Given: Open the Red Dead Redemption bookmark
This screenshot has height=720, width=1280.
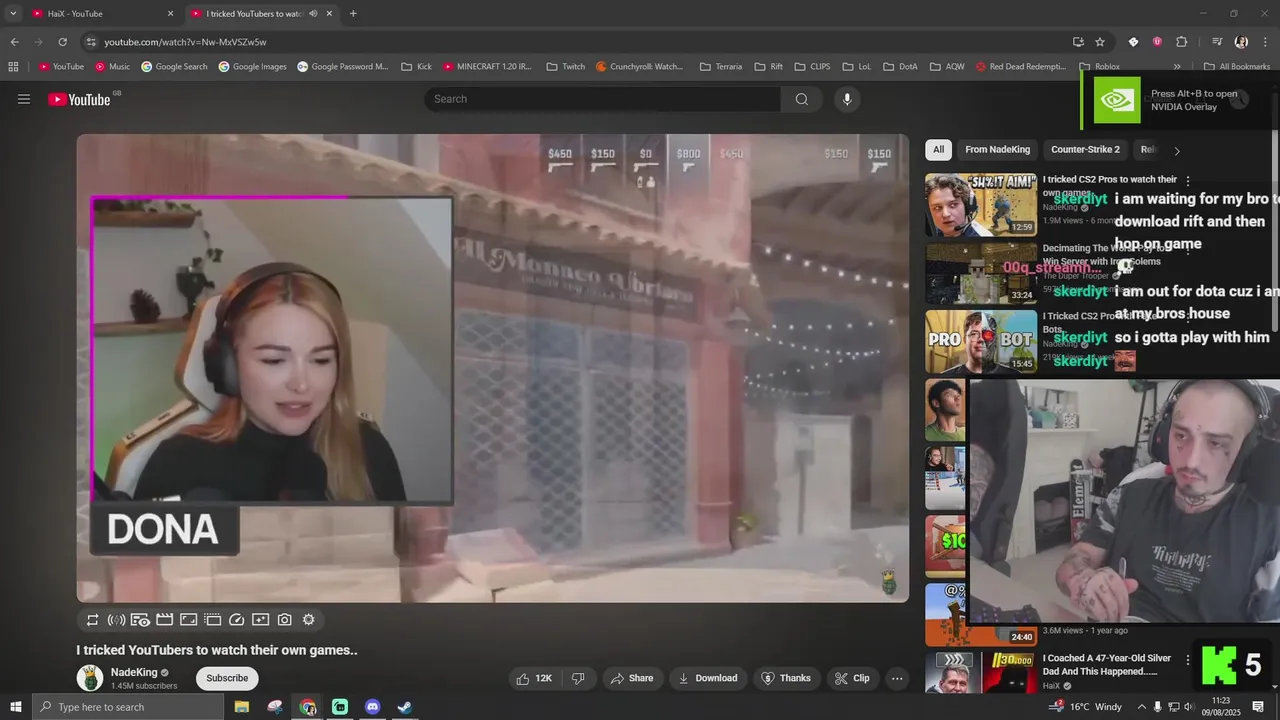Looking at the screenshot, I should 1020,67.
